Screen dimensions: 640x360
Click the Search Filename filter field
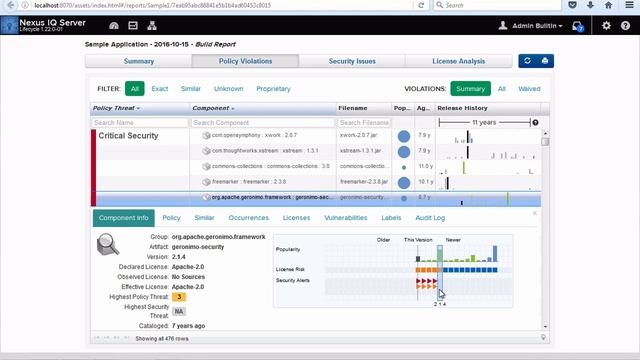364,122
